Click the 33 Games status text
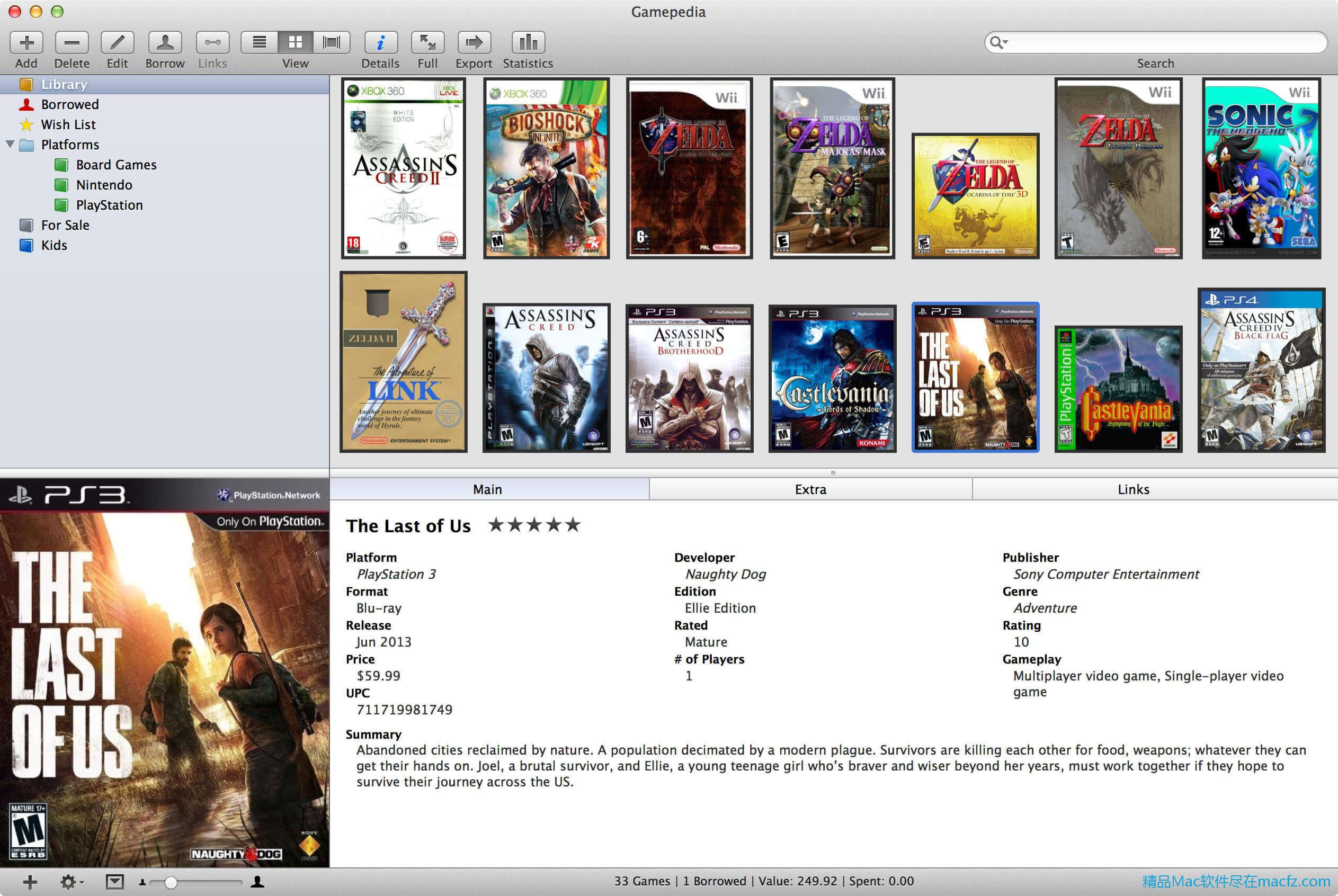Screen dimensions: 1338x896 642,881
